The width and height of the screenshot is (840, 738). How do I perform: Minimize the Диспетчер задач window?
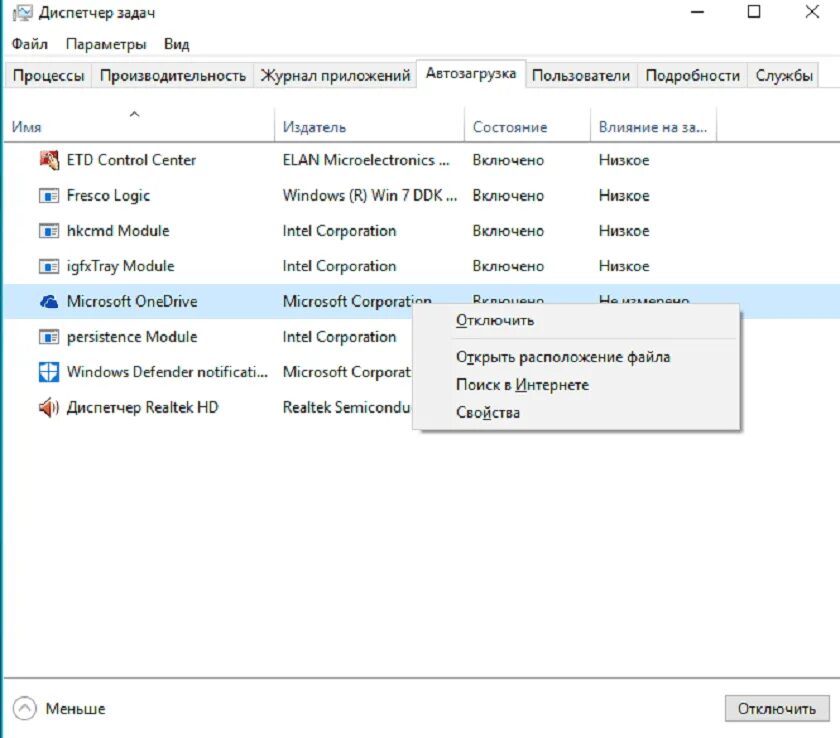click(x=698, y=12)
